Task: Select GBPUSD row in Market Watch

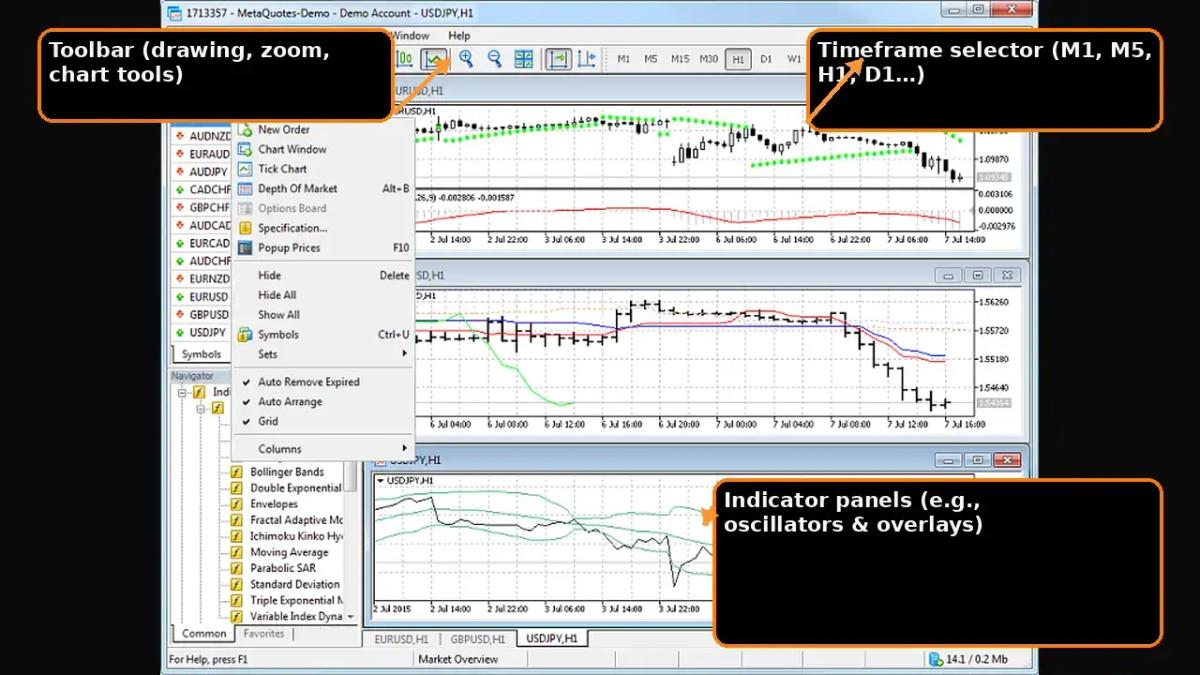Action: (201, 315)
